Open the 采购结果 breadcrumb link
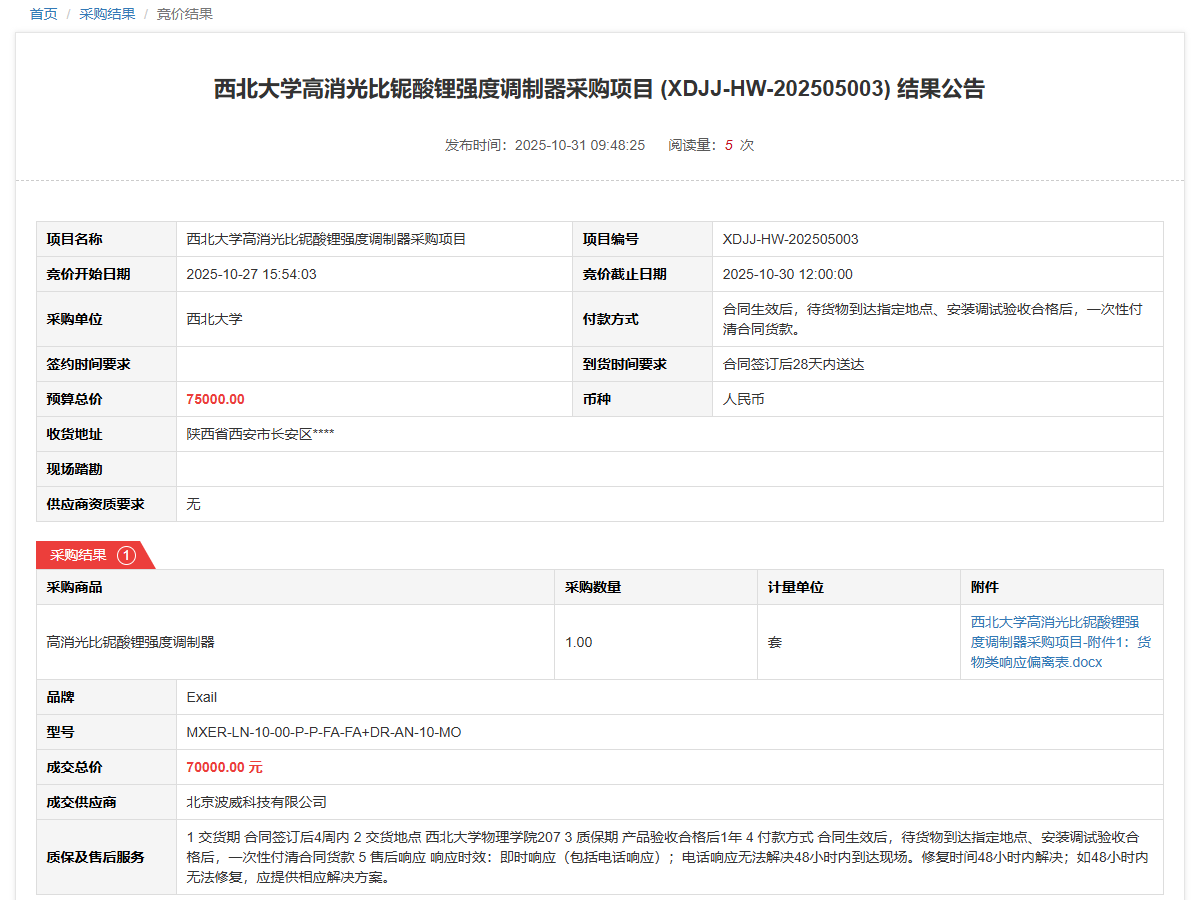 click(x=107, y=14)
